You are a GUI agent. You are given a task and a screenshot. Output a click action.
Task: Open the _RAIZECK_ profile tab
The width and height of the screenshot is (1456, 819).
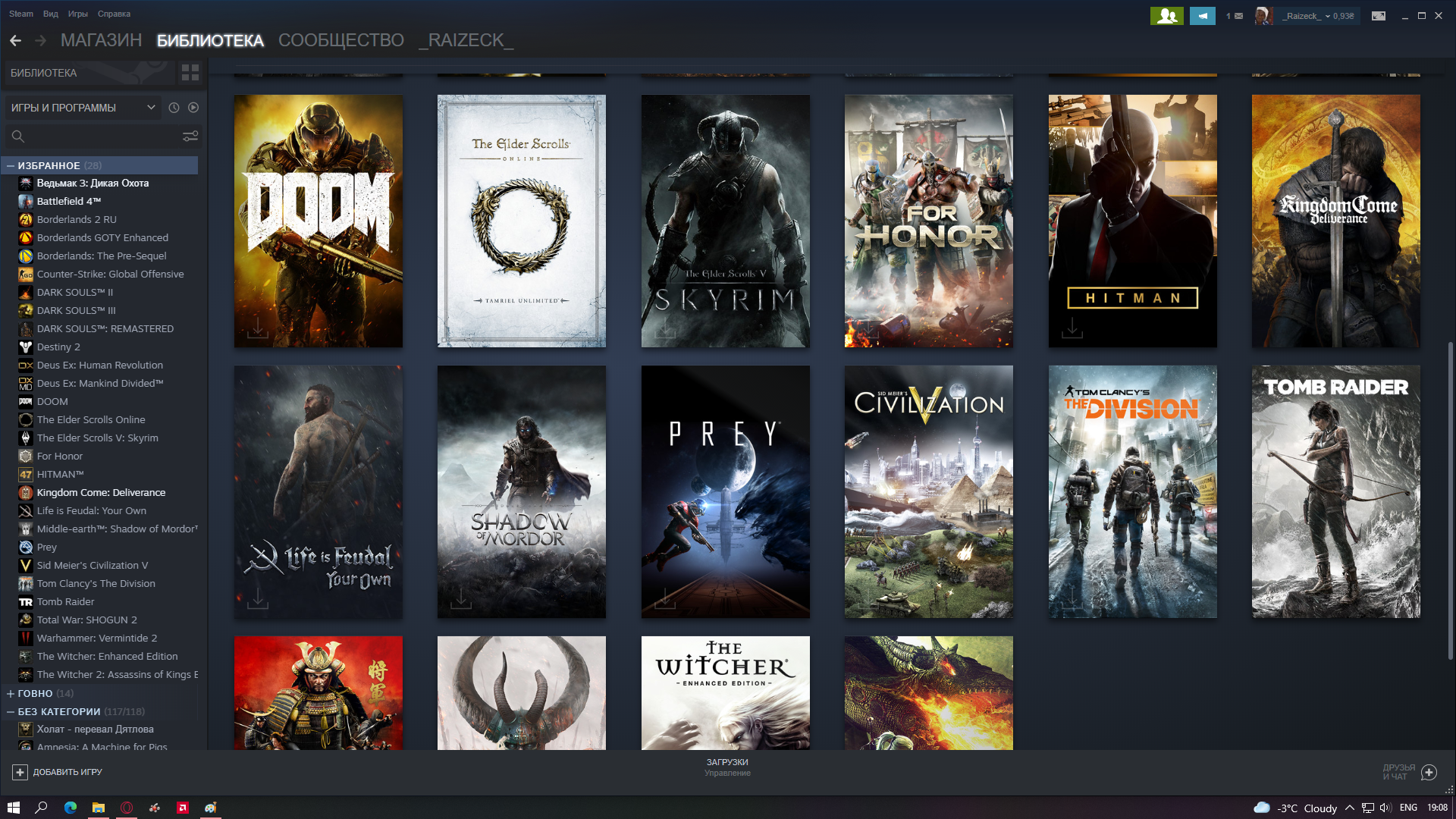(466, 40)
